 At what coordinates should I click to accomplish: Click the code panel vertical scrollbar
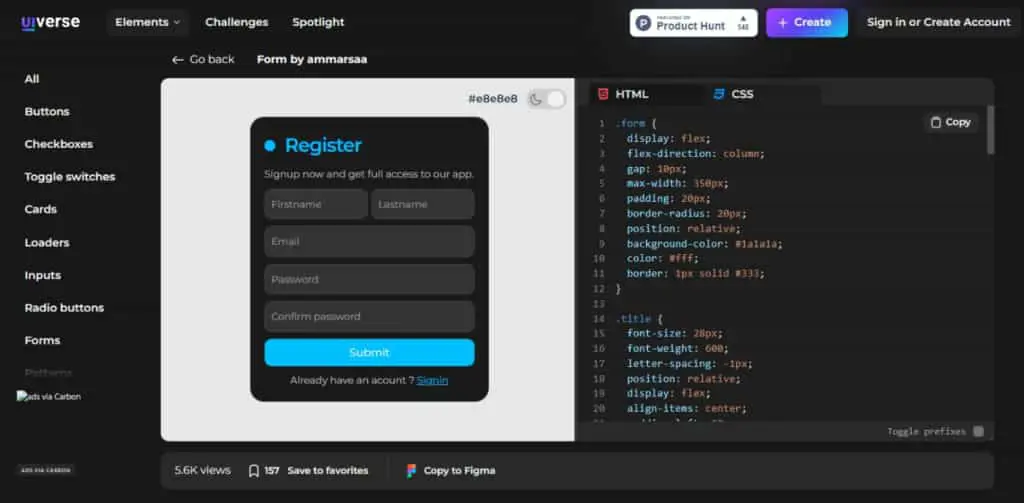tap(991, 129)
